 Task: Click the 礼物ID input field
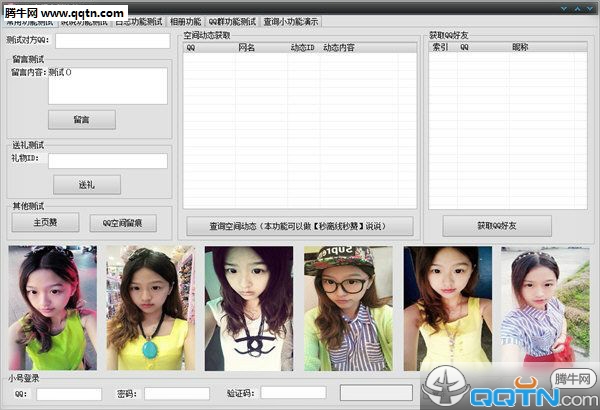[107, 160]
